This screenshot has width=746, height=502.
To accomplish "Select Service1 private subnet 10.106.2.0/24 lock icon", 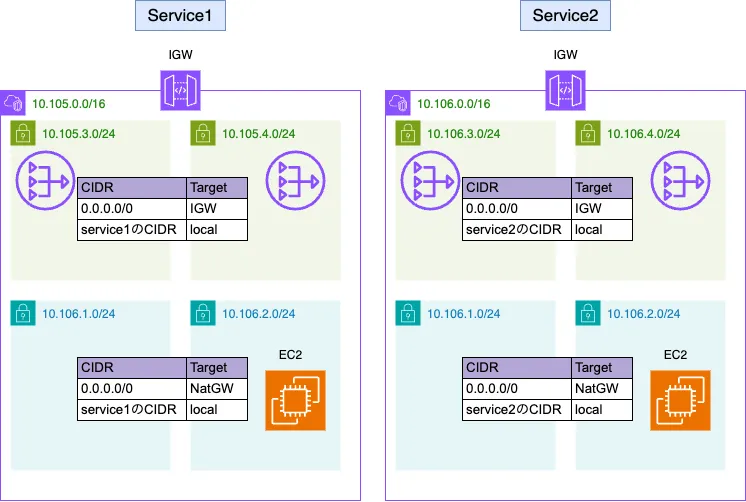I will 203,313.
